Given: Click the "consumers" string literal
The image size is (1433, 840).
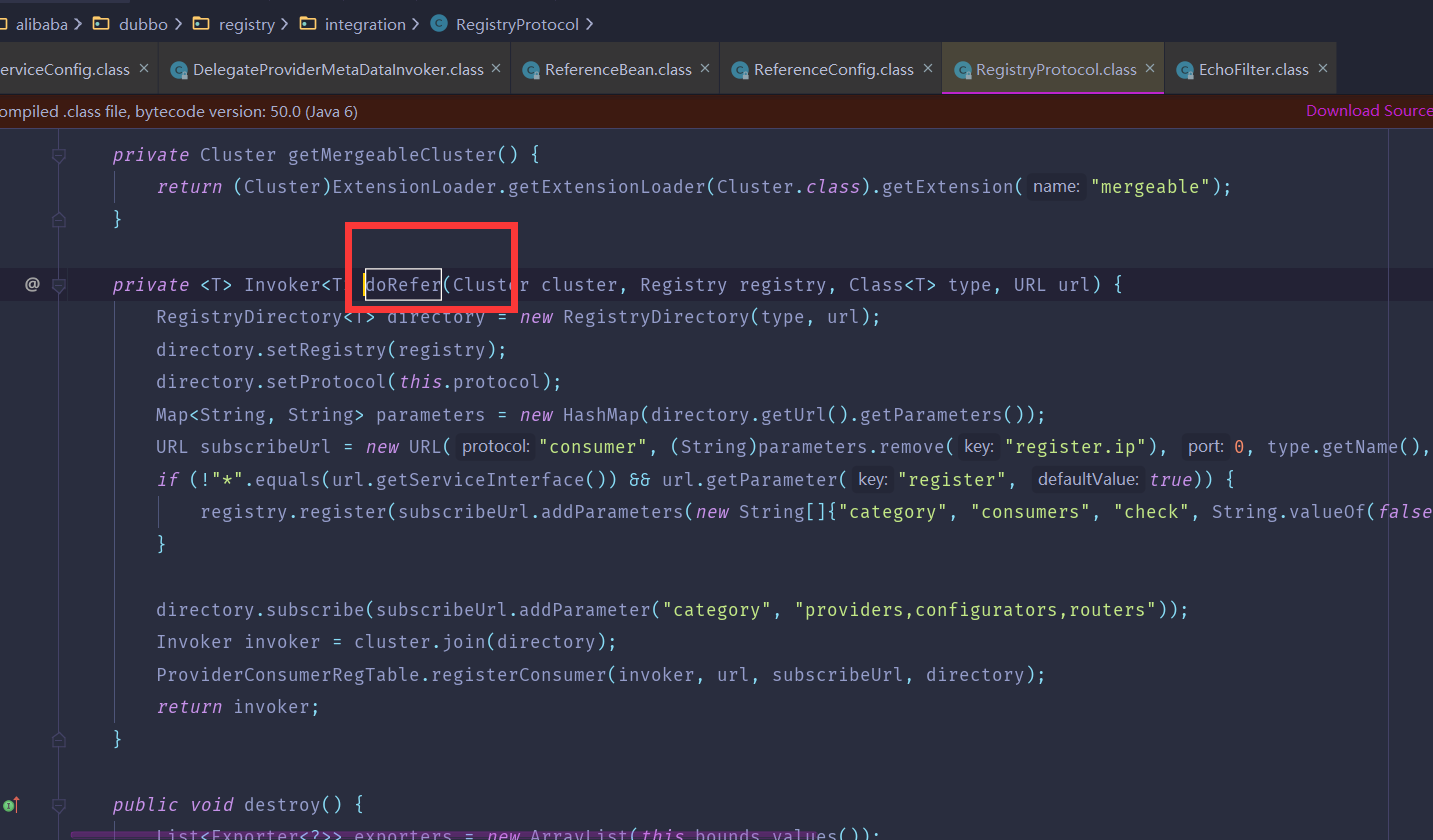Looking at the screenshot, I should pos(1032,512).
